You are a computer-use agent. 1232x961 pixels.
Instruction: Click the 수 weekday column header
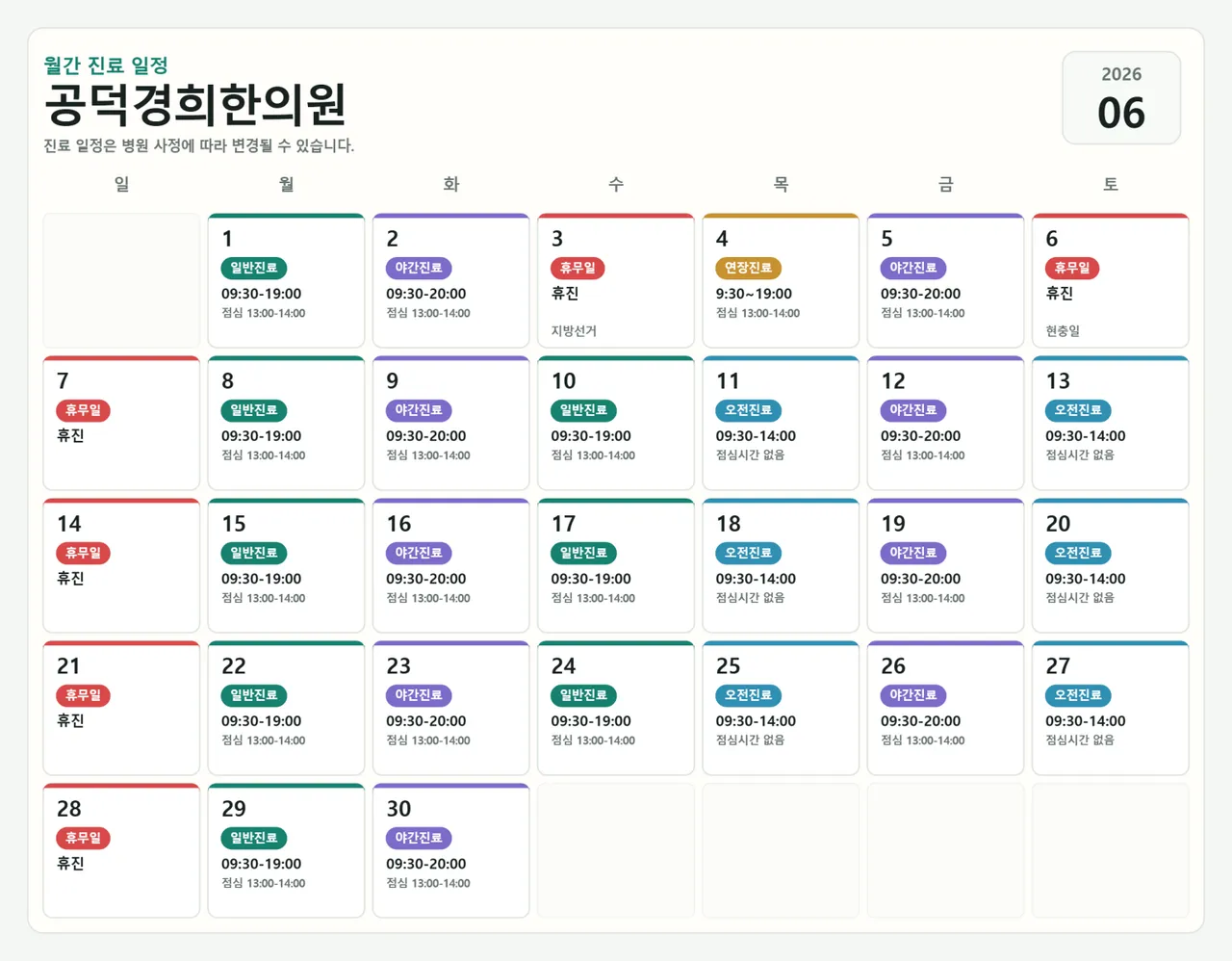(616, 184)
